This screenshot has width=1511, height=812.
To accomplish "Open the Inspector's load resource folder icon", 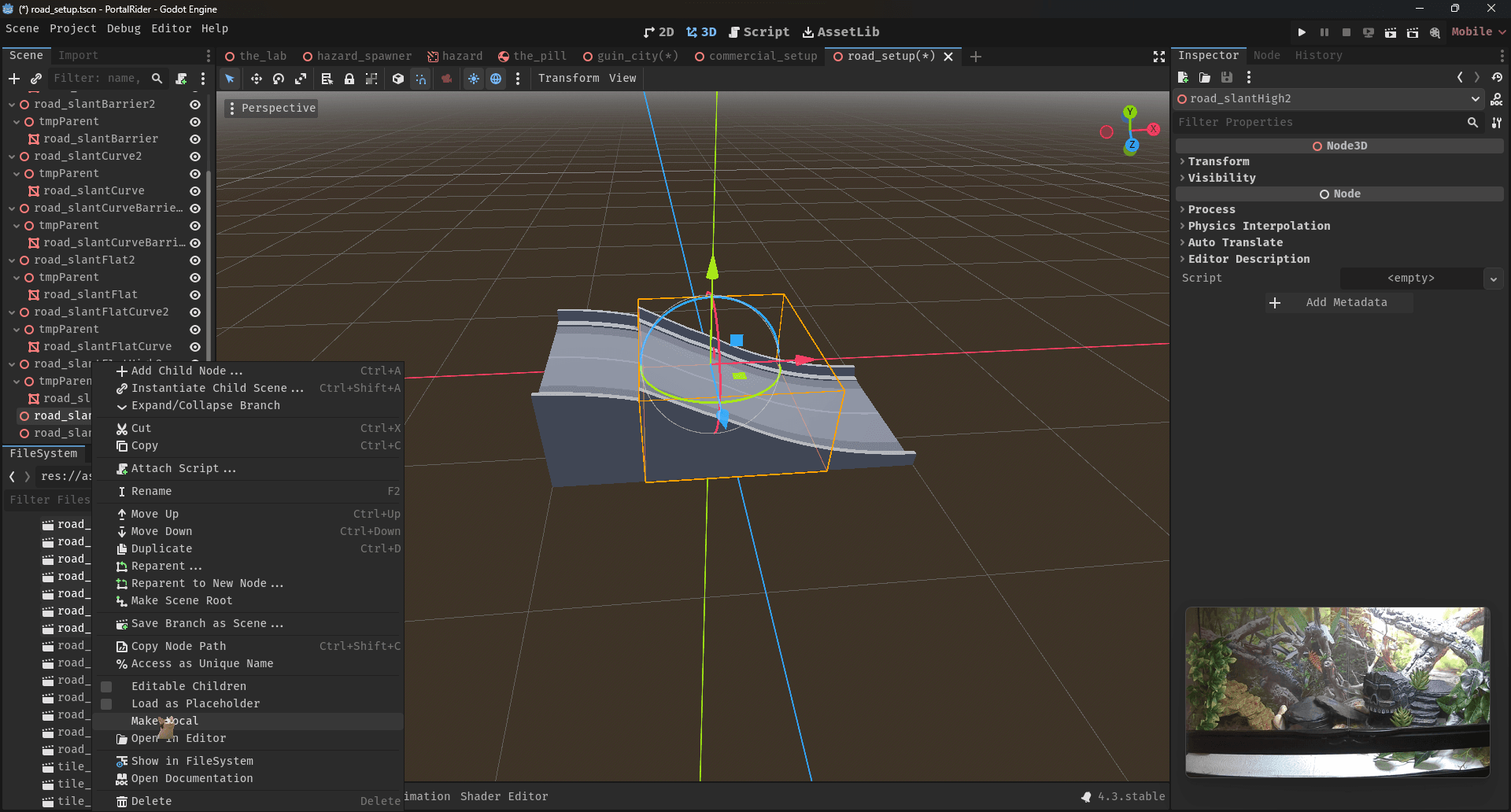I will 1205,77.
